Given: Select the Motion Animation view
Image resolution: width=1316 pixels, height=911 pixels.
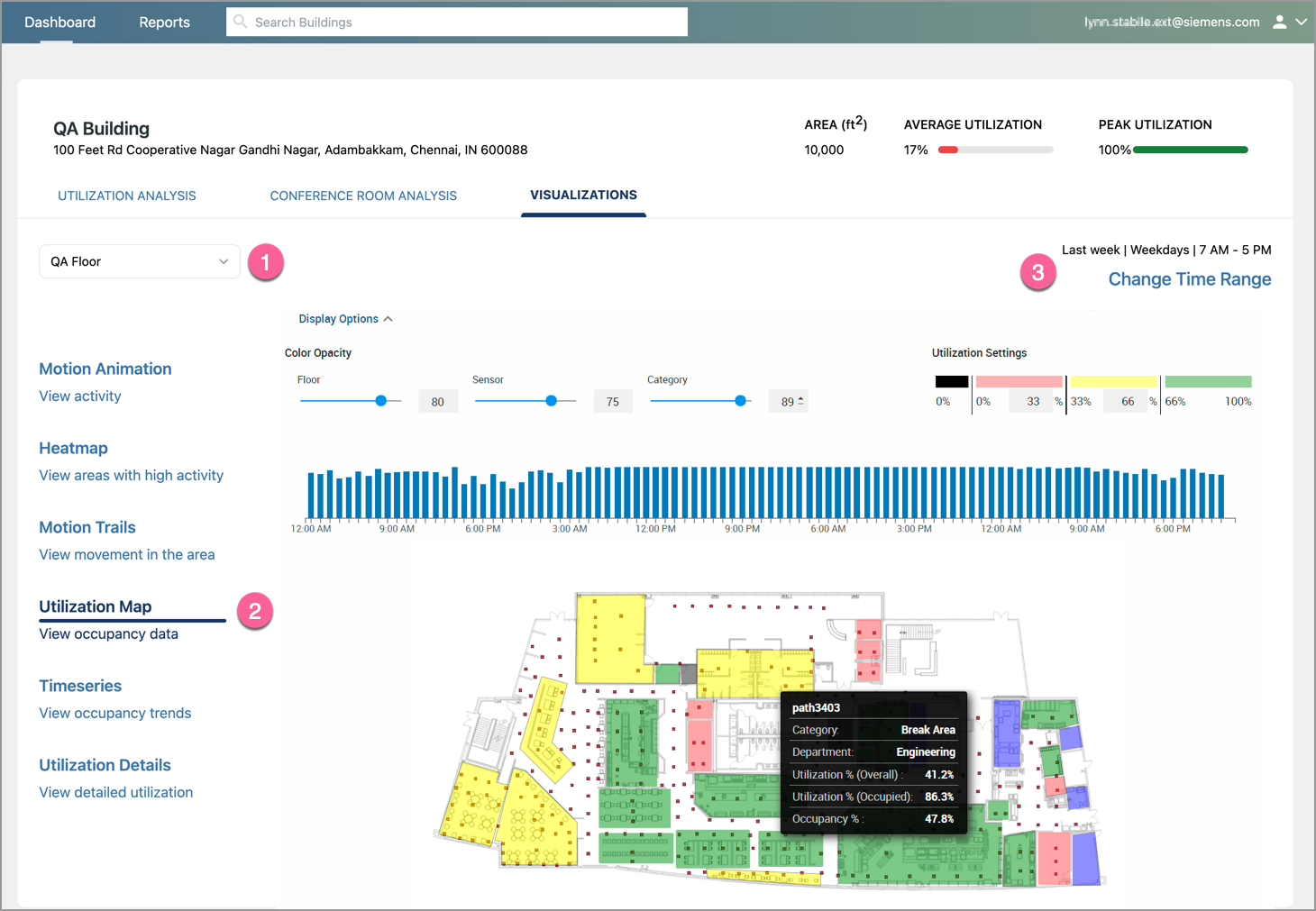Looking at the screenshot, I should (105, 369).
